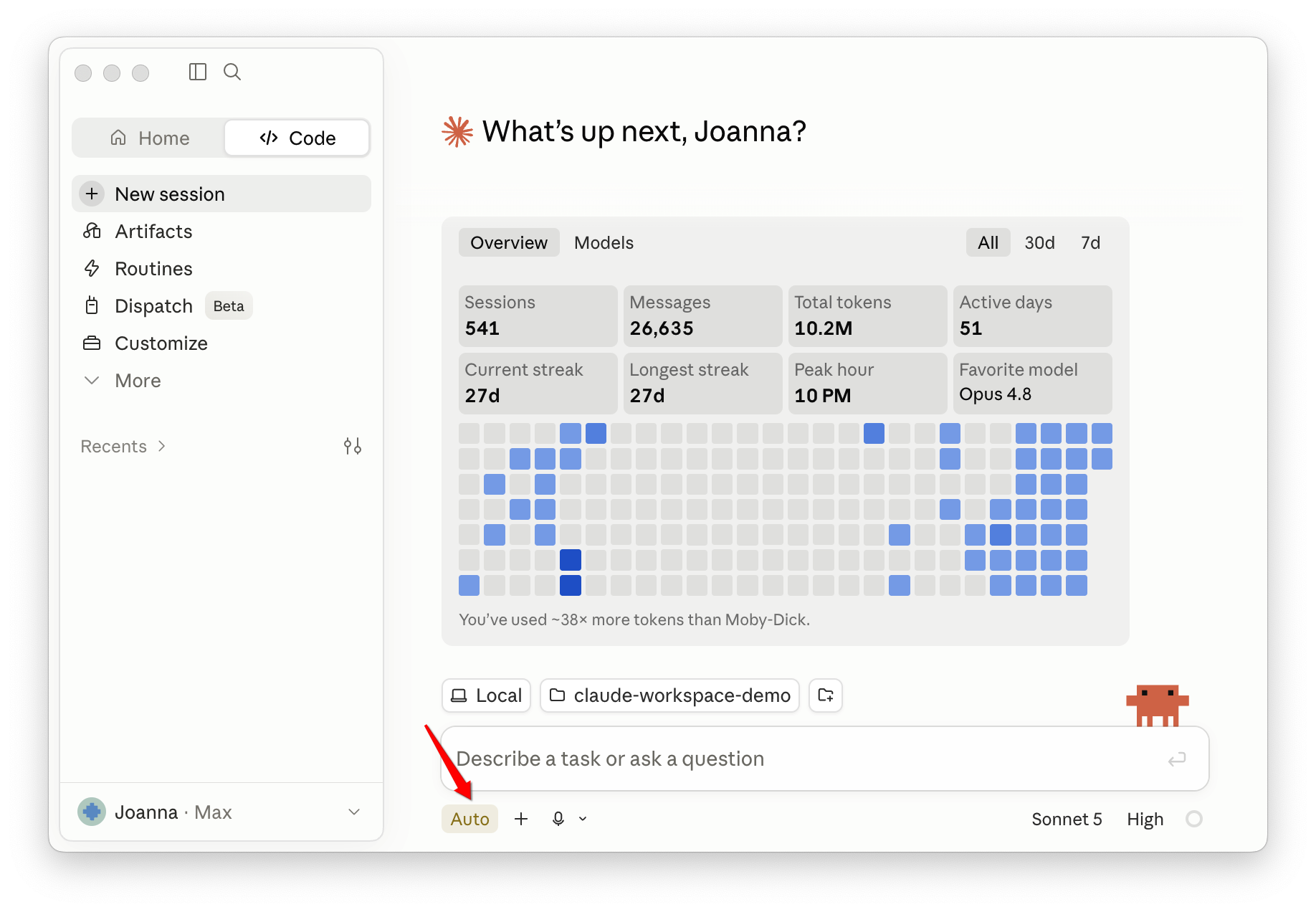The width and height of the screenshot is (1316, 912).
Task: Click the enter/send arrow icon
Action: click(1177, 759)
